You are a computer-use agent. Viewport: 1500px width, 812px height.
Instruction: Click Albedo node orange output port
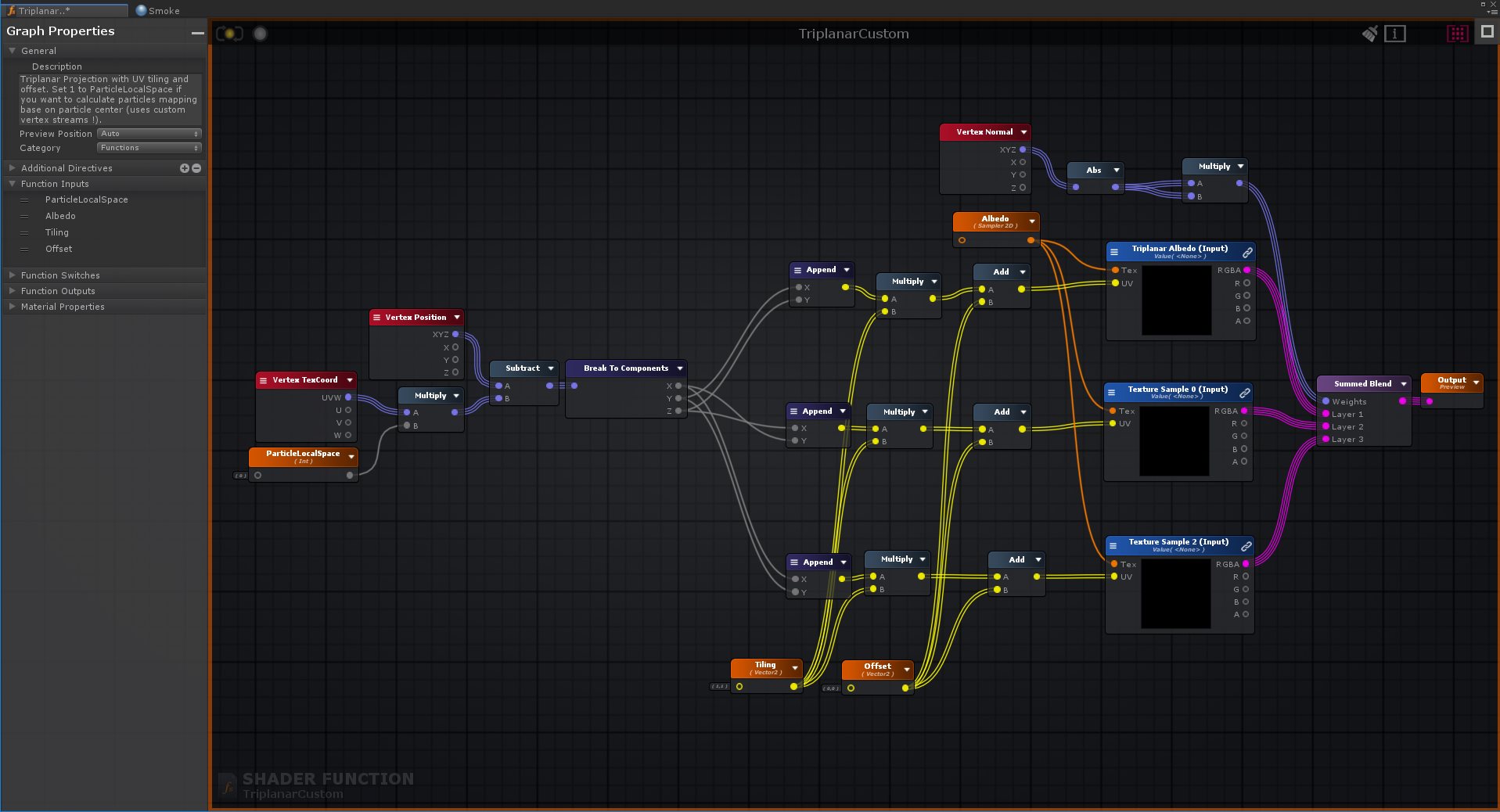click(1031, 240)
